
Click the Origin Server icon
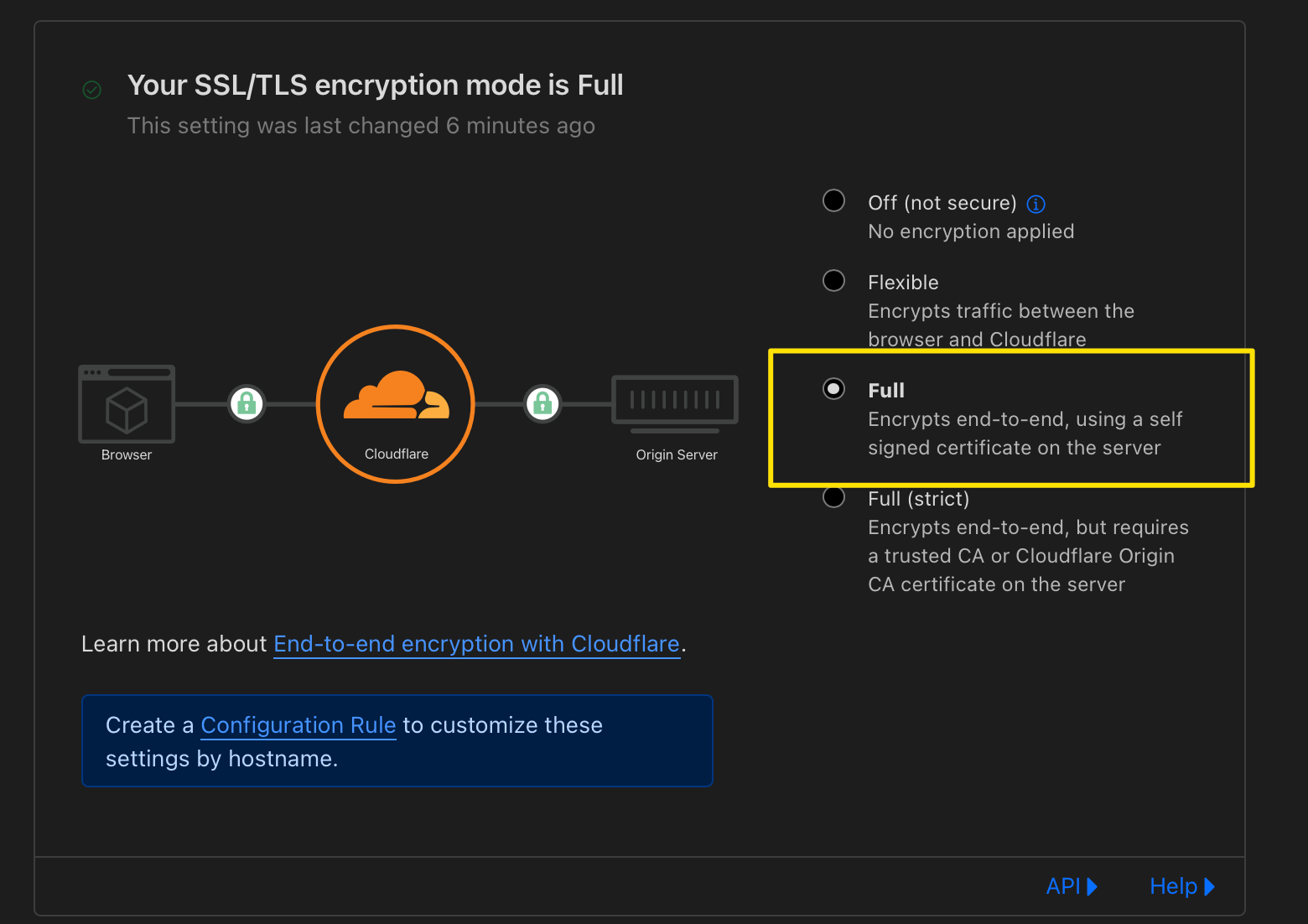[x=675, y=401]
